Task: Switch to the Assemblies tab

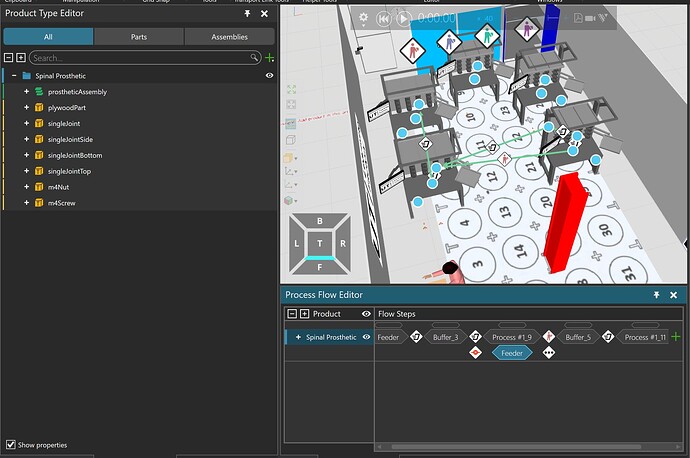Action: tap(229, 37)
